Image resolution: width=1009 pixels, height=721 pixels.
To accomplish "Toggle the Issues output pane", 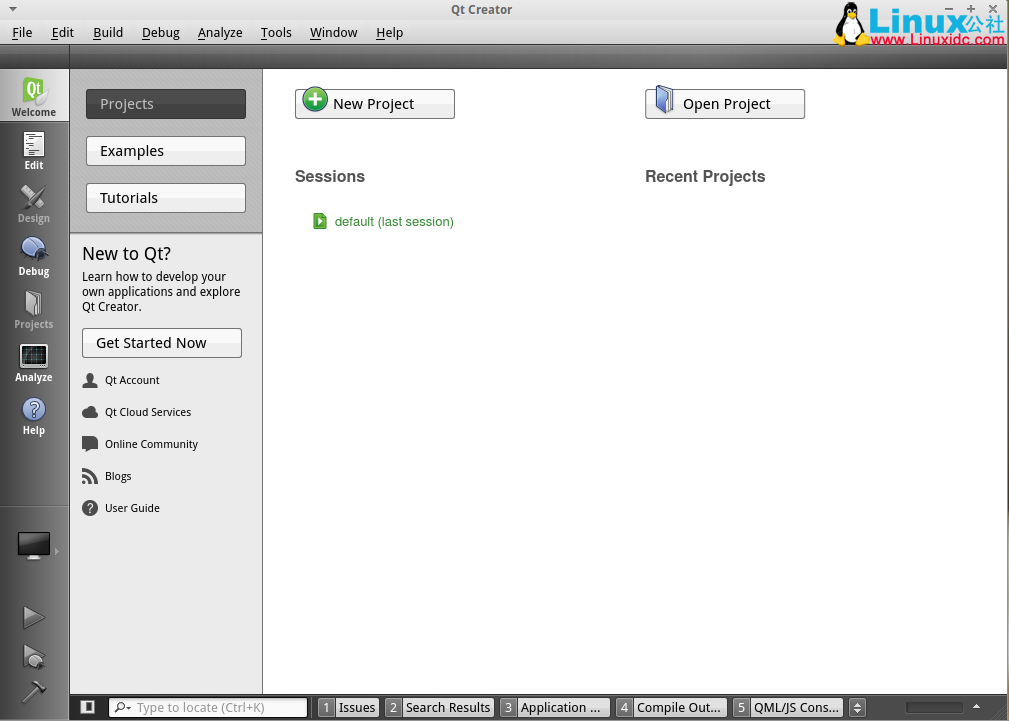I will 349,707.
